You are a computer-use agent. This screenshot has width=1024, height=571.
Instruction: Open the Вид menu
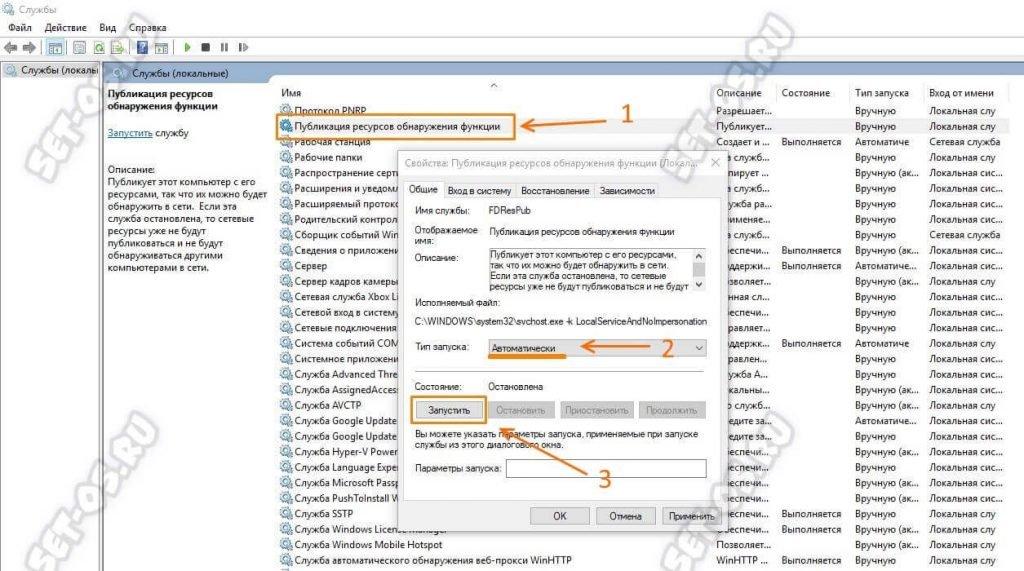pyautogui.click(x=107, y=27)
